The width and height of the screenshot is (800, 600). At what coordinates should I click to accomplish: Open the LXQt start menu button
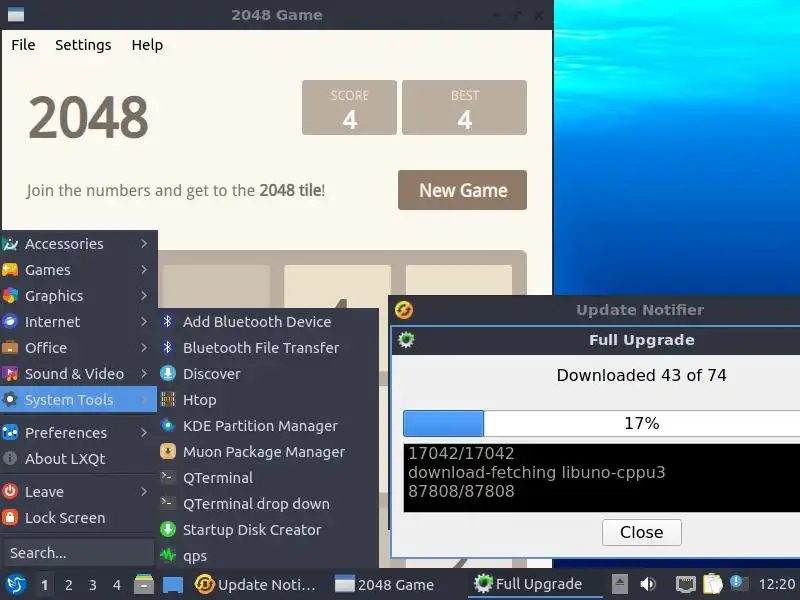click(x=16, y=584)
